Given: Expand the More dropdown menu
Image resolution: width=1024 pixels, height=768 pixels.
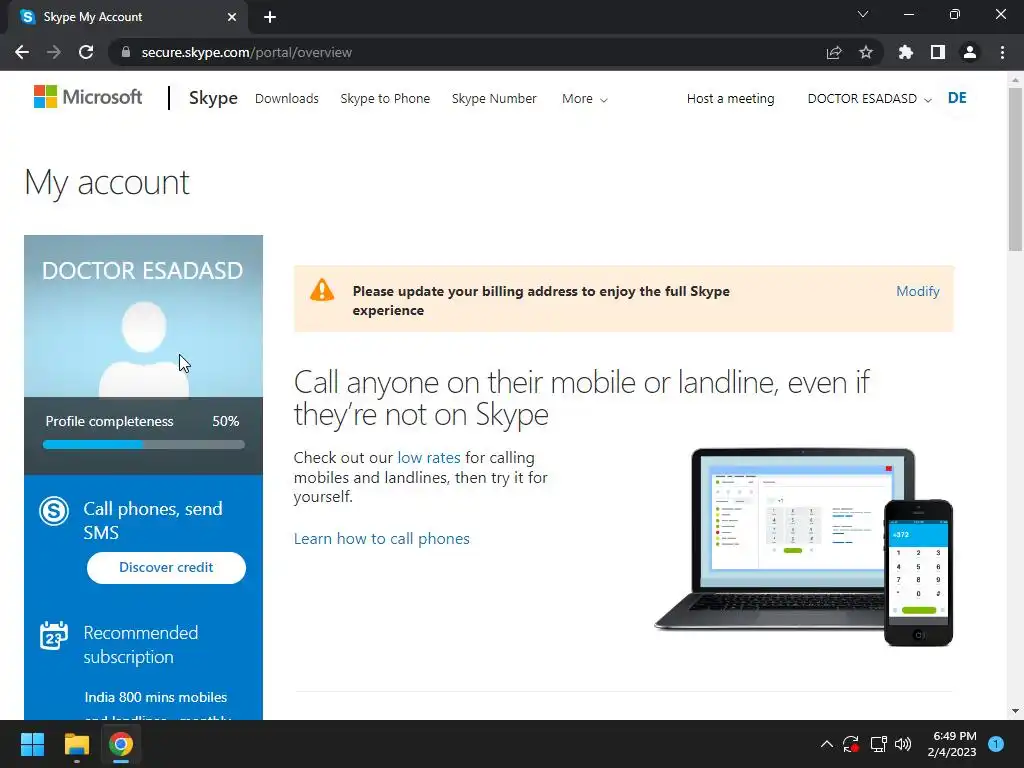Looking at the screenshot, I should 584,99.
